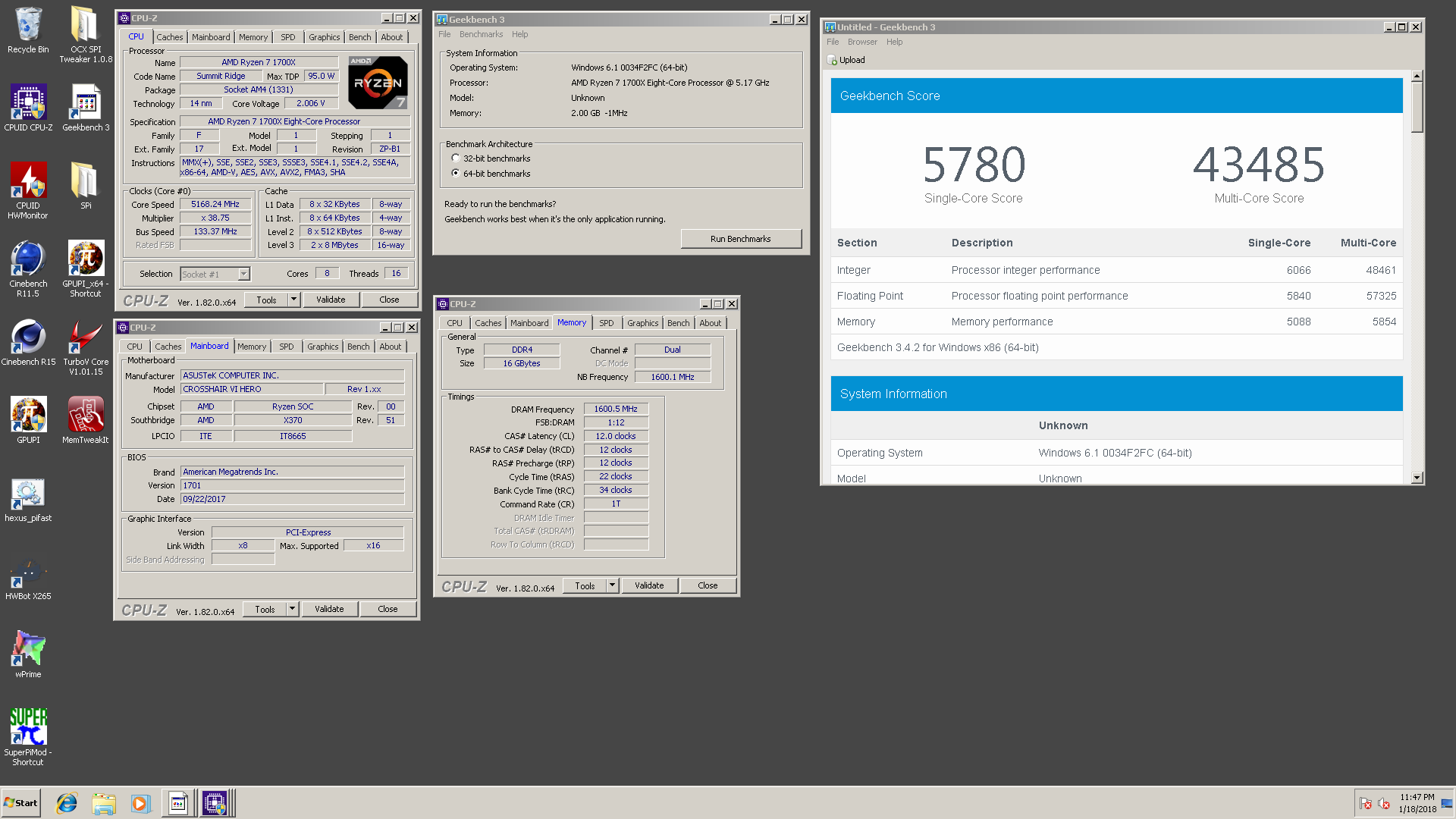Click Validate in top CPU-Z window
The image size is (1456, 819).
click(x=331, y=300)
